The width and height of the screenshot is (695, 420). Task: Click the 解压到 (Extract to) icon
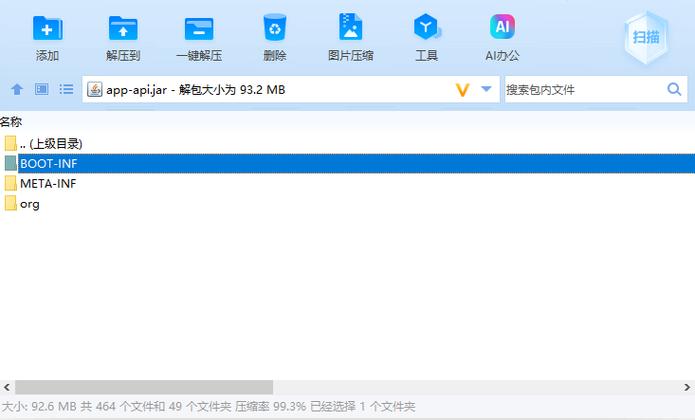123,28
